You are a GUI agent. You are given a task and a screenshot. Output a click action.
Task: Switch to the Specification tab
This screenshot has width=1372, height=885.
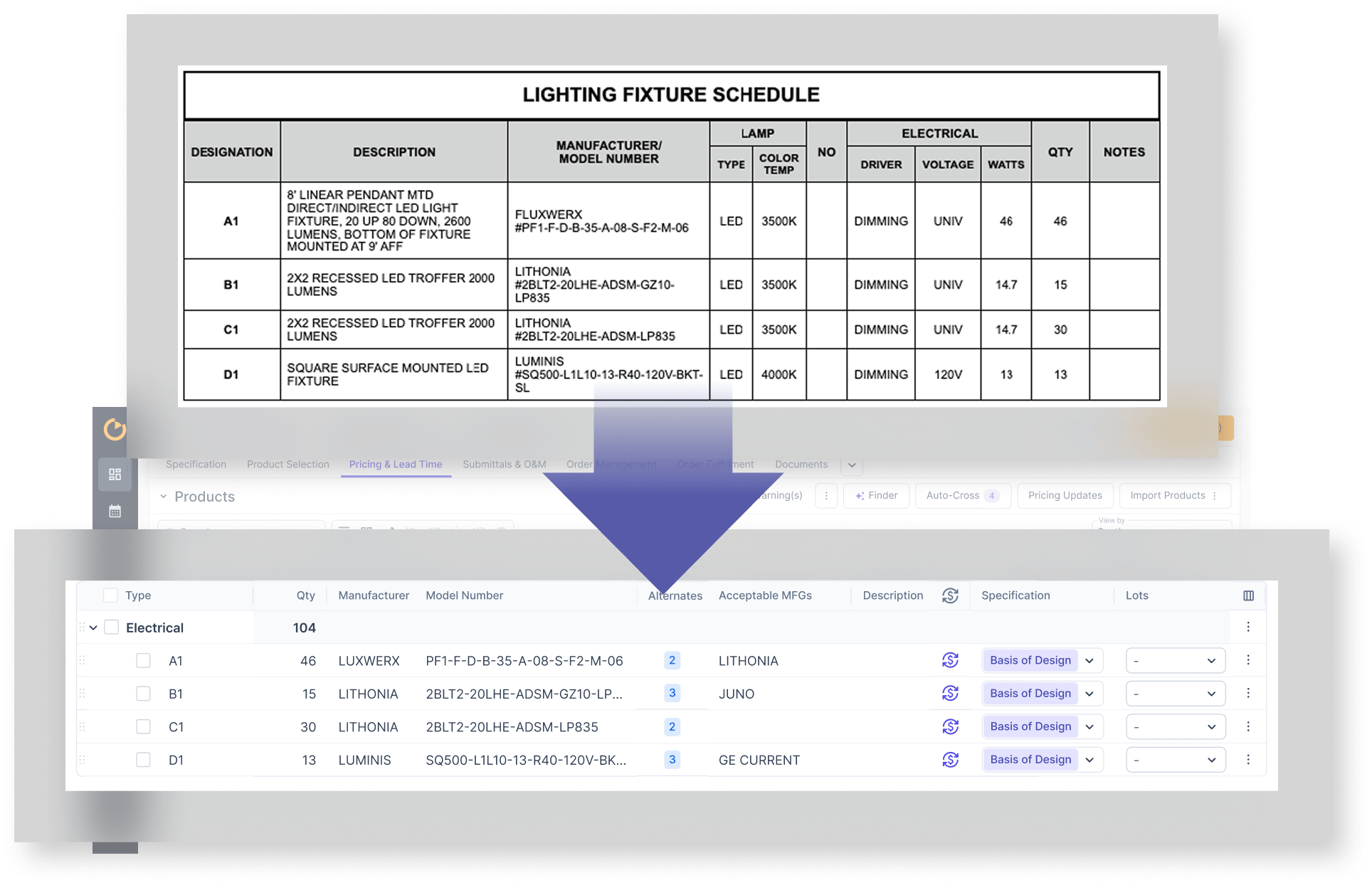196,465
